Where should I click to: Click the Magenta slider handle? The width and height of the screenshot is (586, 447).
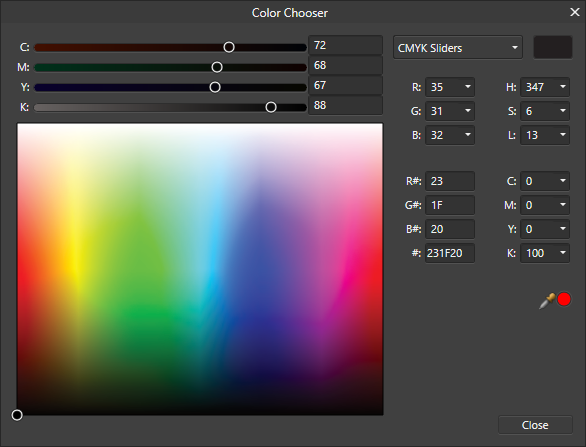[x=217, y=67]
